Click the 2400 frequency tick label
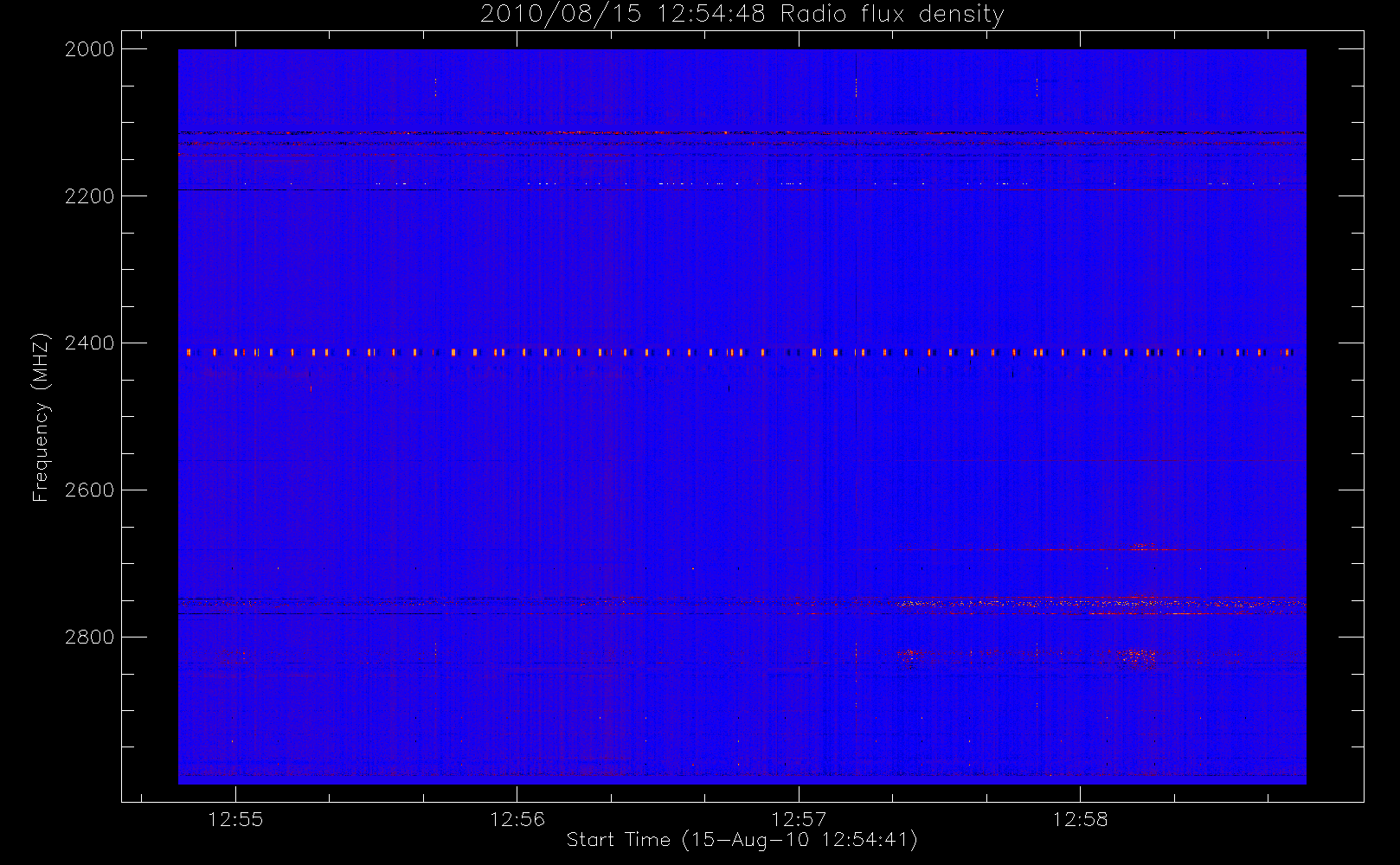 pyautogui.click(x=90, y=343)
